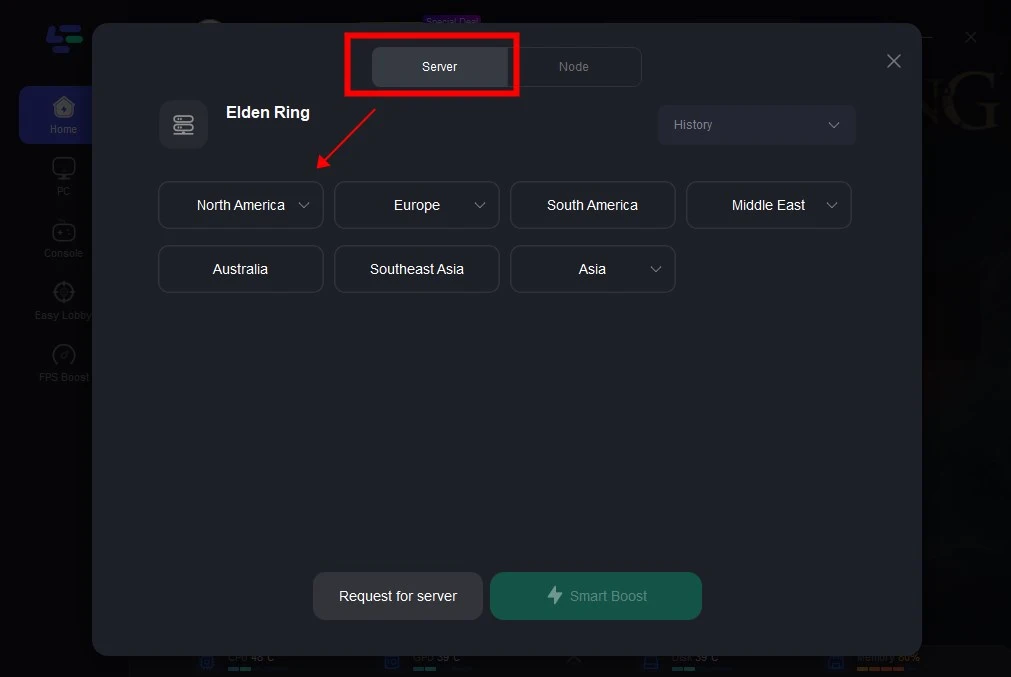Switch to the Node tab

tap(573, 67)
